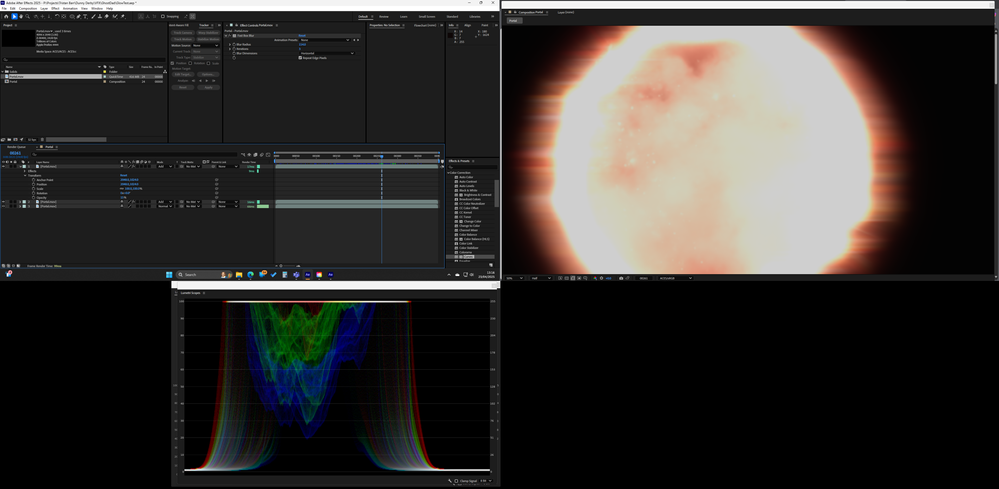Open the Composition menu

coord(27,8)
